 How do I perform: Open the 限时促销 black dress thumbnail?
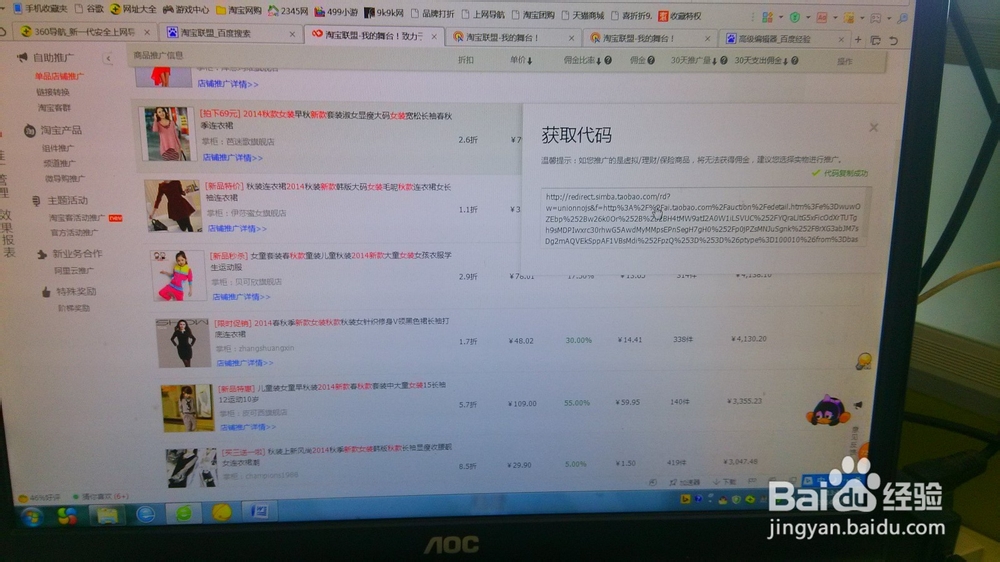[x=183, y=343]
